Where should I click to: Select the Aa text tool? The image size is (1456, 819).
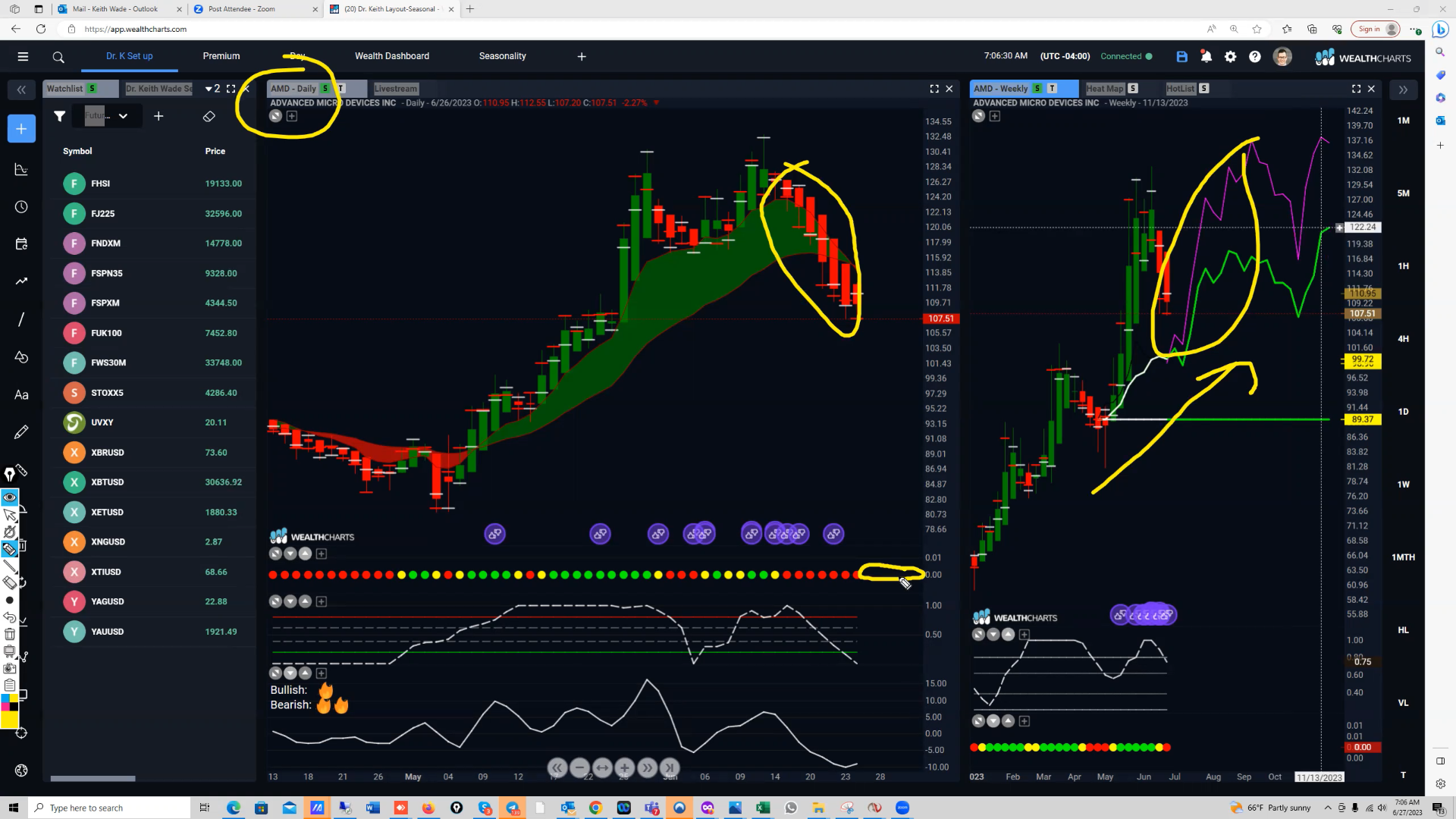pyautogui.click(x=21, y=394)
